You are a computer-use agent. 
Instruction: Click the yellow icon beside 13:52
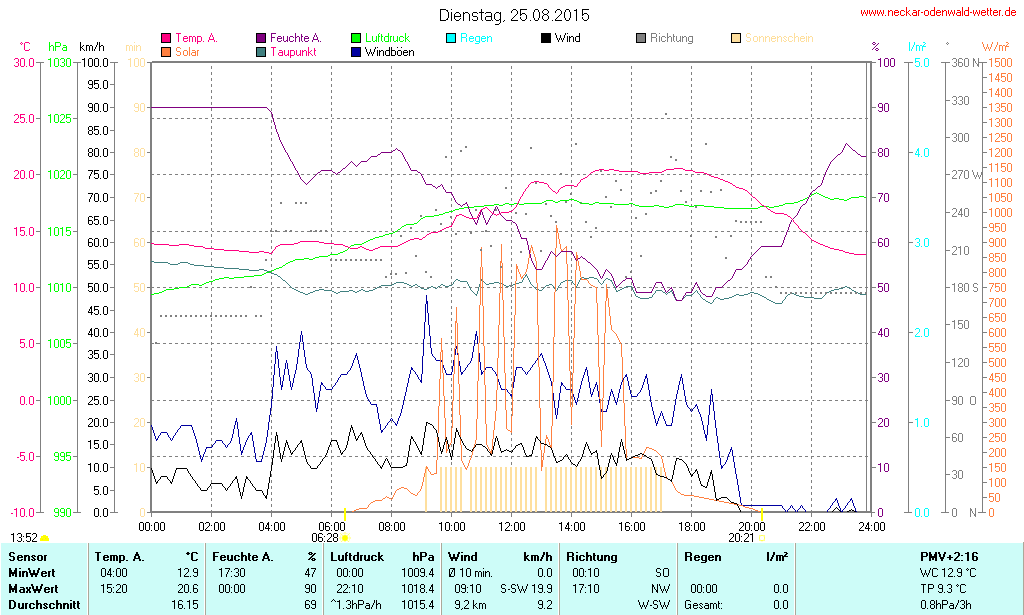tap(44, 538)
